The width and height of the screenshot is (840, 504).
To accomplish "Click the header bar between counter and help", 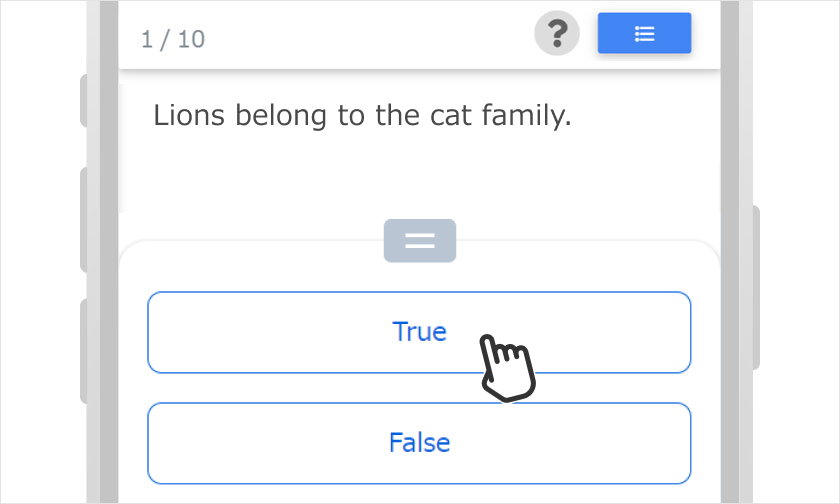I will pyautogui.click(x=370, y=36).
